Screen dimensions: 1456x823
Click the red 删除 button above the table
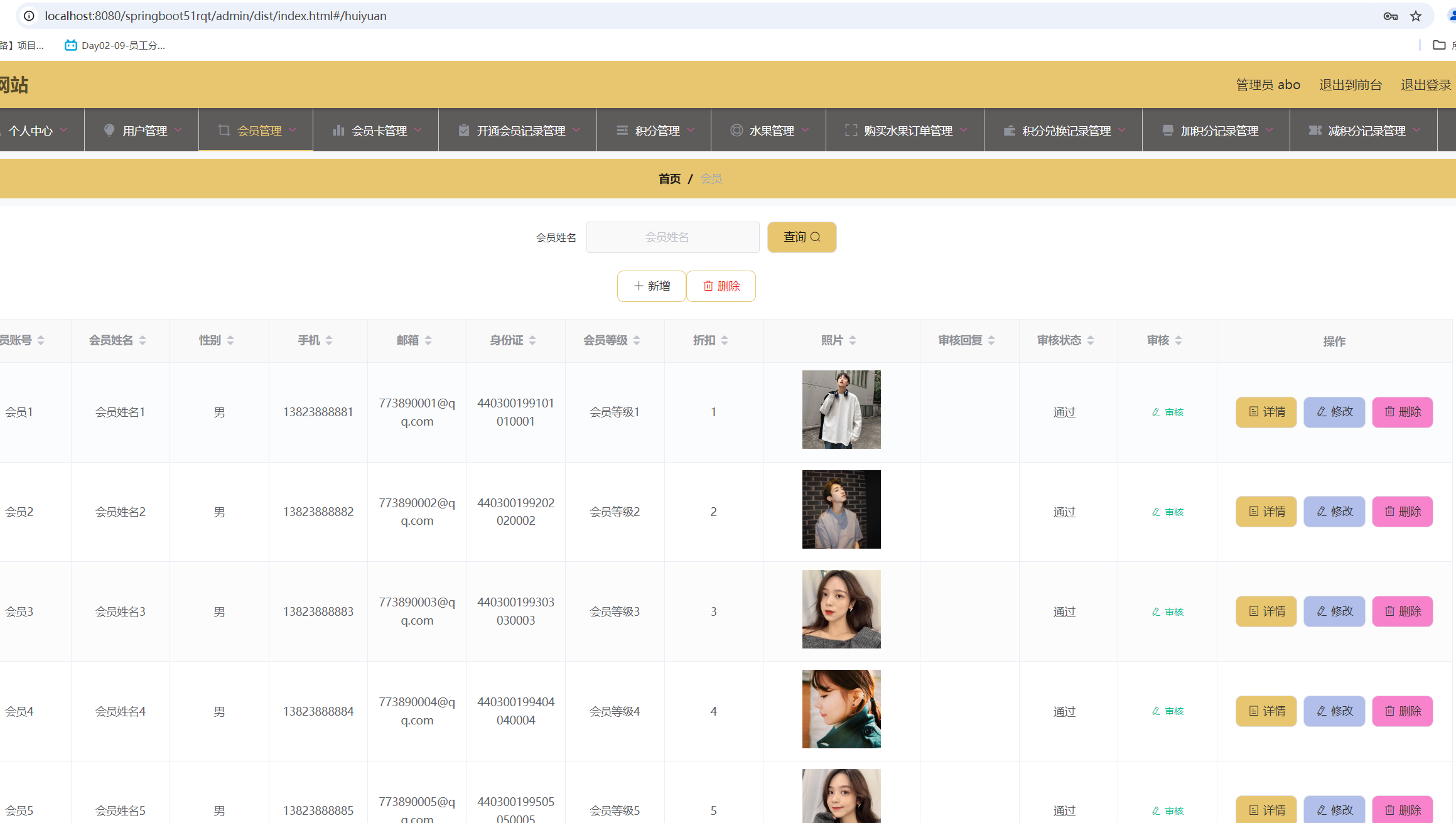point(721,286)
